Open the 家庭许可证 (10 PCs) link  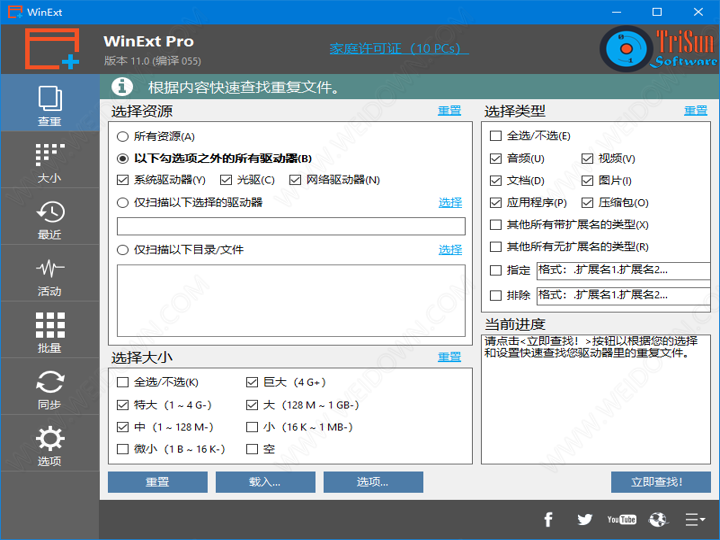coord(399,48)
